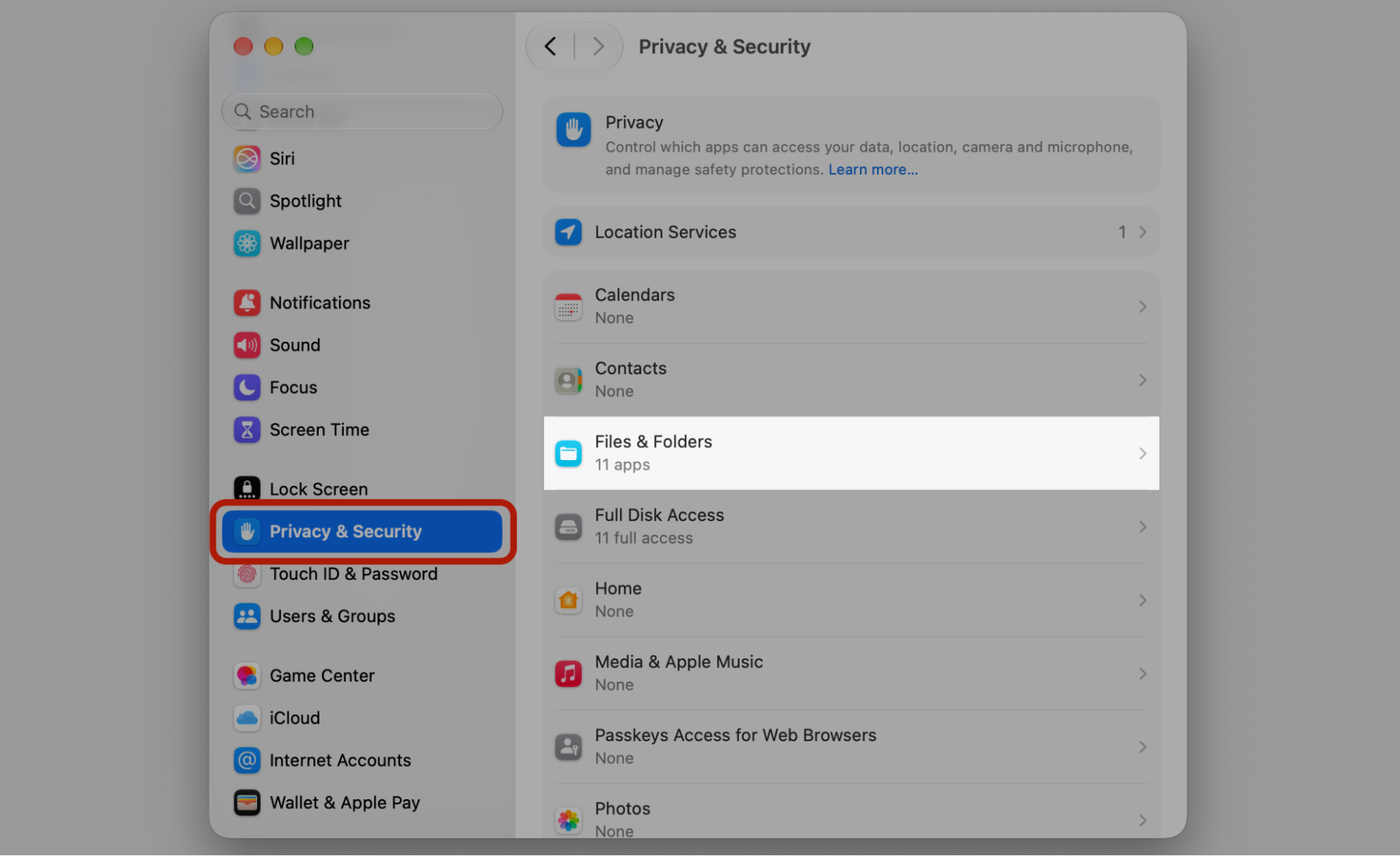This screenshot has width=1400, height=856.
Task: Click the Files & Folders icon
Action: click(568, 453)
